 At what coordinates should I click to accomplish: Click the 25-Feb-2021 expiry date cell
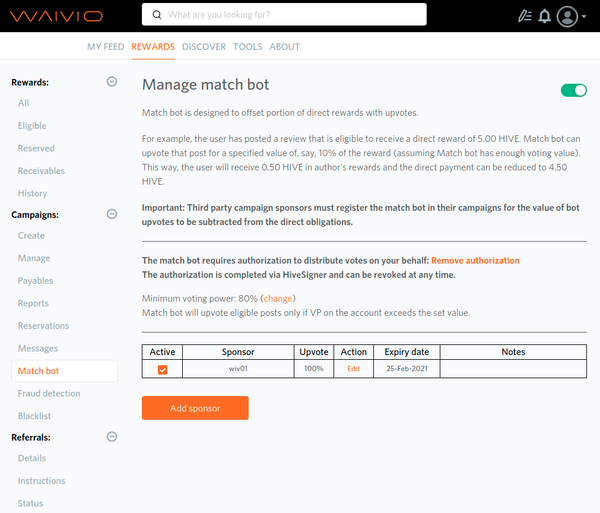point(407,368)
